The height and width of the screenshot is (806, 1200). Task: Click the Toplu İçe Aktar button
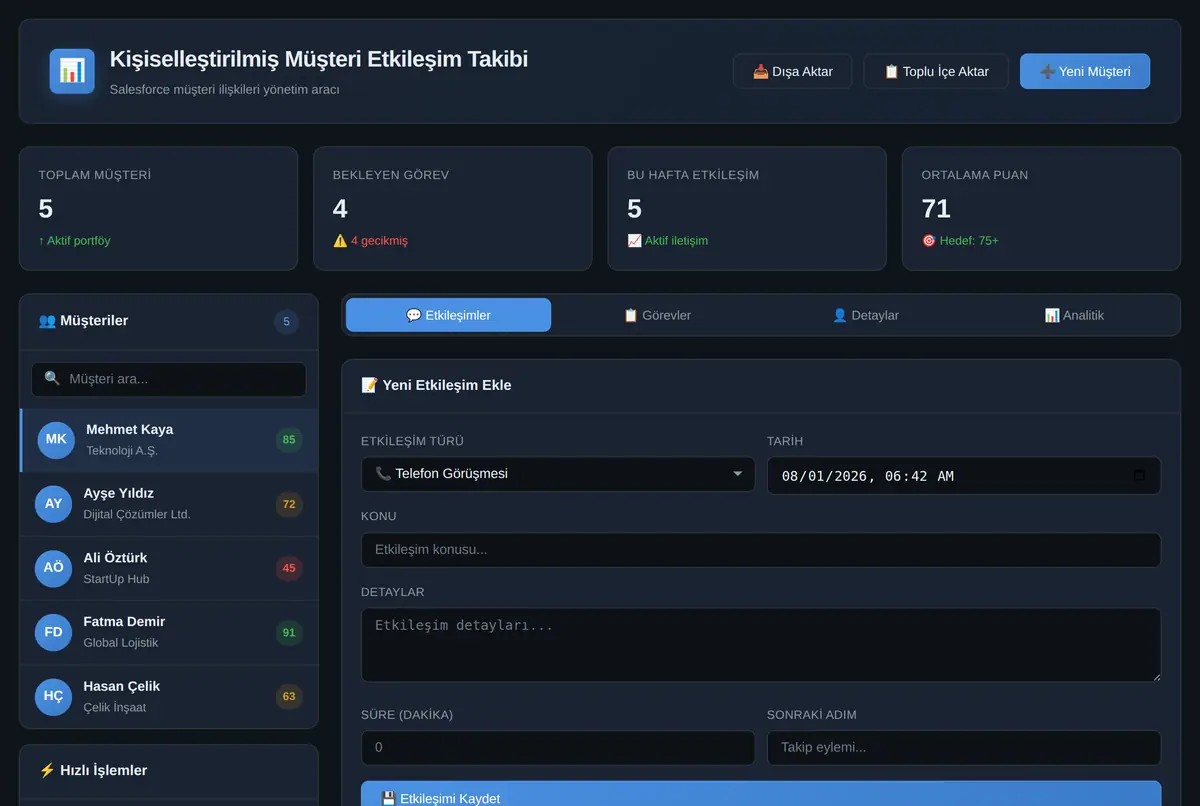pyautogui.click(x=936, y=72)
